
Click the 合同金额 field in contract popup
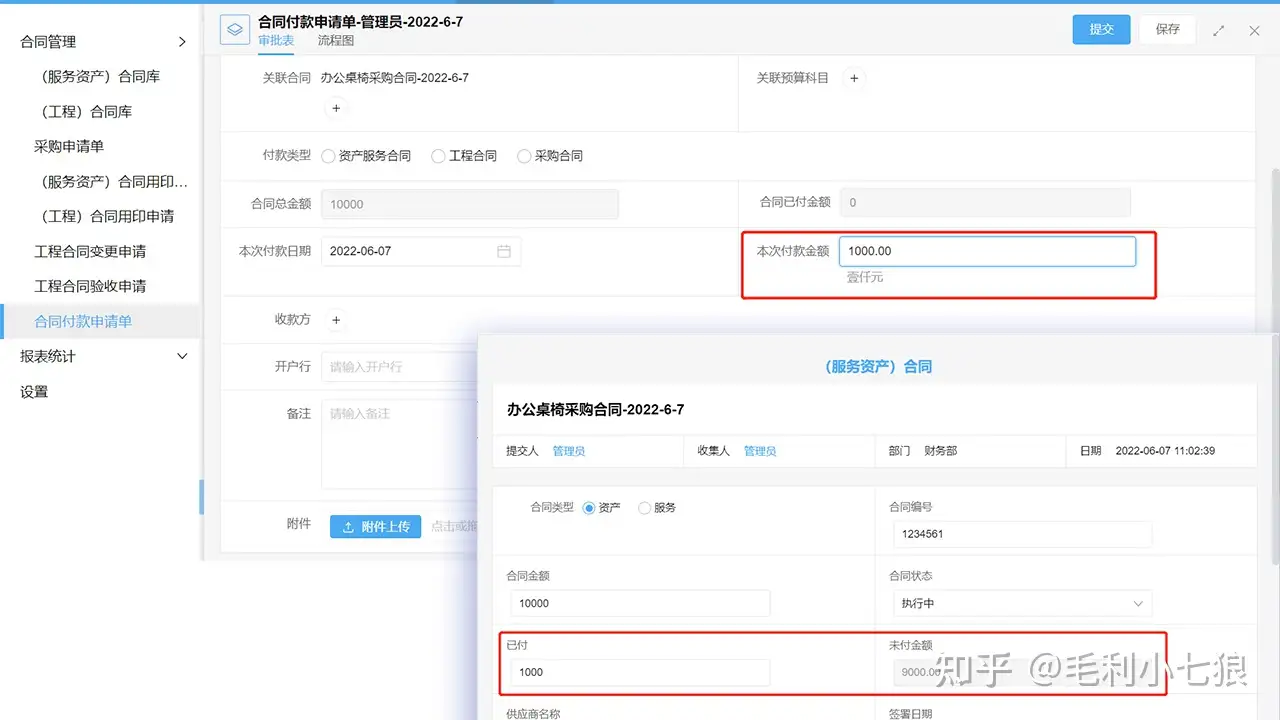(640, 604)
